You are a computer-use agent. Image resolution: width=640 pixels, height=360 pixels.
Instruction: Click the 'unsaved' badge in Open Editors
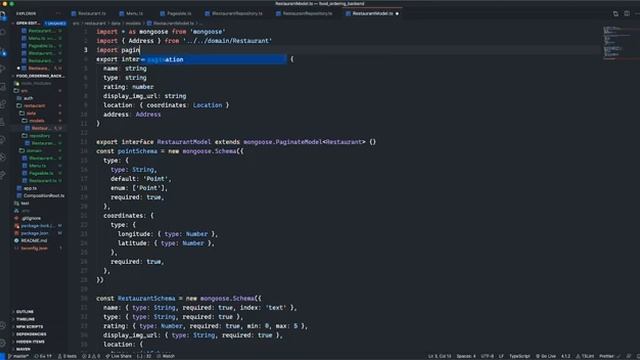click(55, 23)
